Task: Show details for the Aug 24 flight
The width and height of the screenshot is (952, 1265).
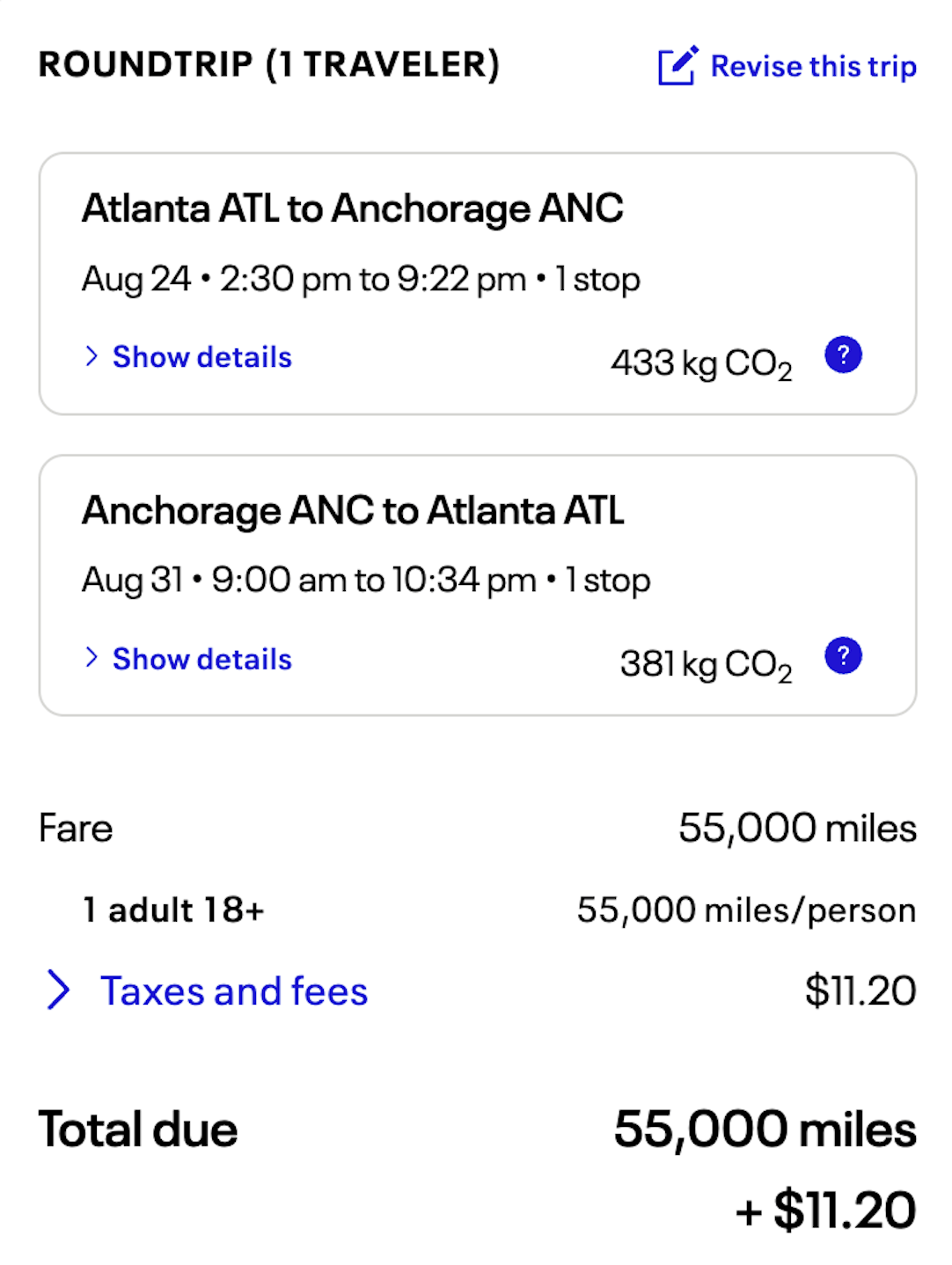Action: (x=201, y=357)
